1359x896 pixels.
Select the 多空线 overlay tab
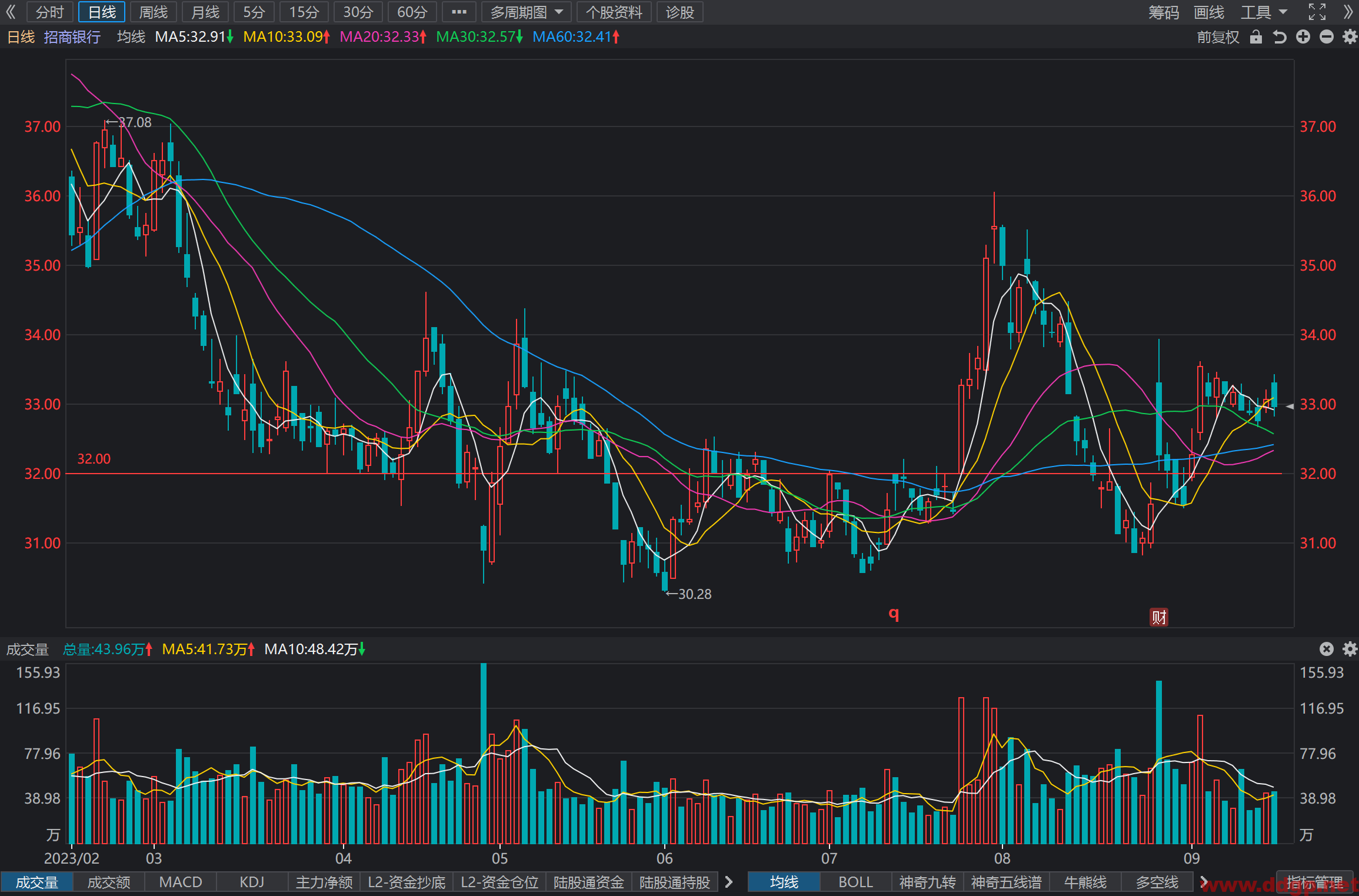1157,882
